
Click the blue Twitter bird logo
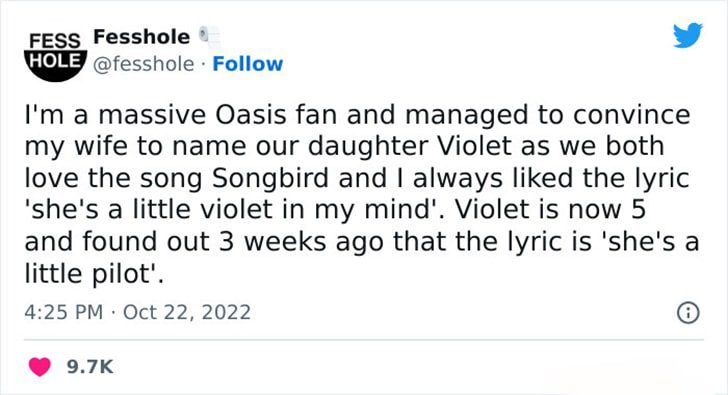688,35
